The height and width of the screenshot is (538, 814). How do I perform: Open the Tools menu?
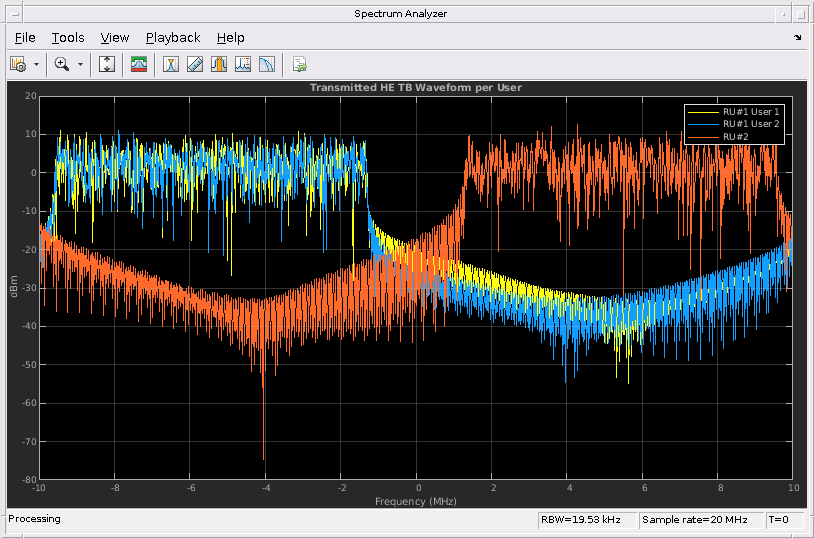pos(68,38)
